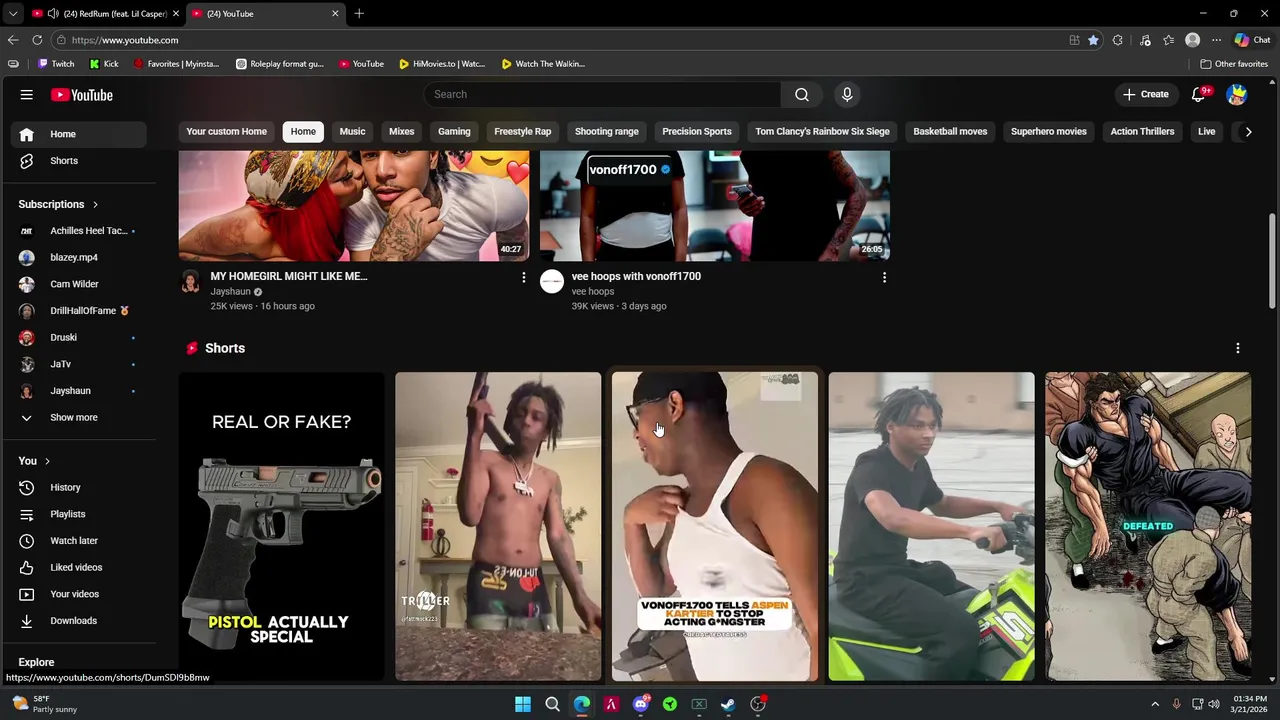The image size is (1280, 720).
Task: Open Watch later list
Action: pyautogui.click(x=77, y=541)
